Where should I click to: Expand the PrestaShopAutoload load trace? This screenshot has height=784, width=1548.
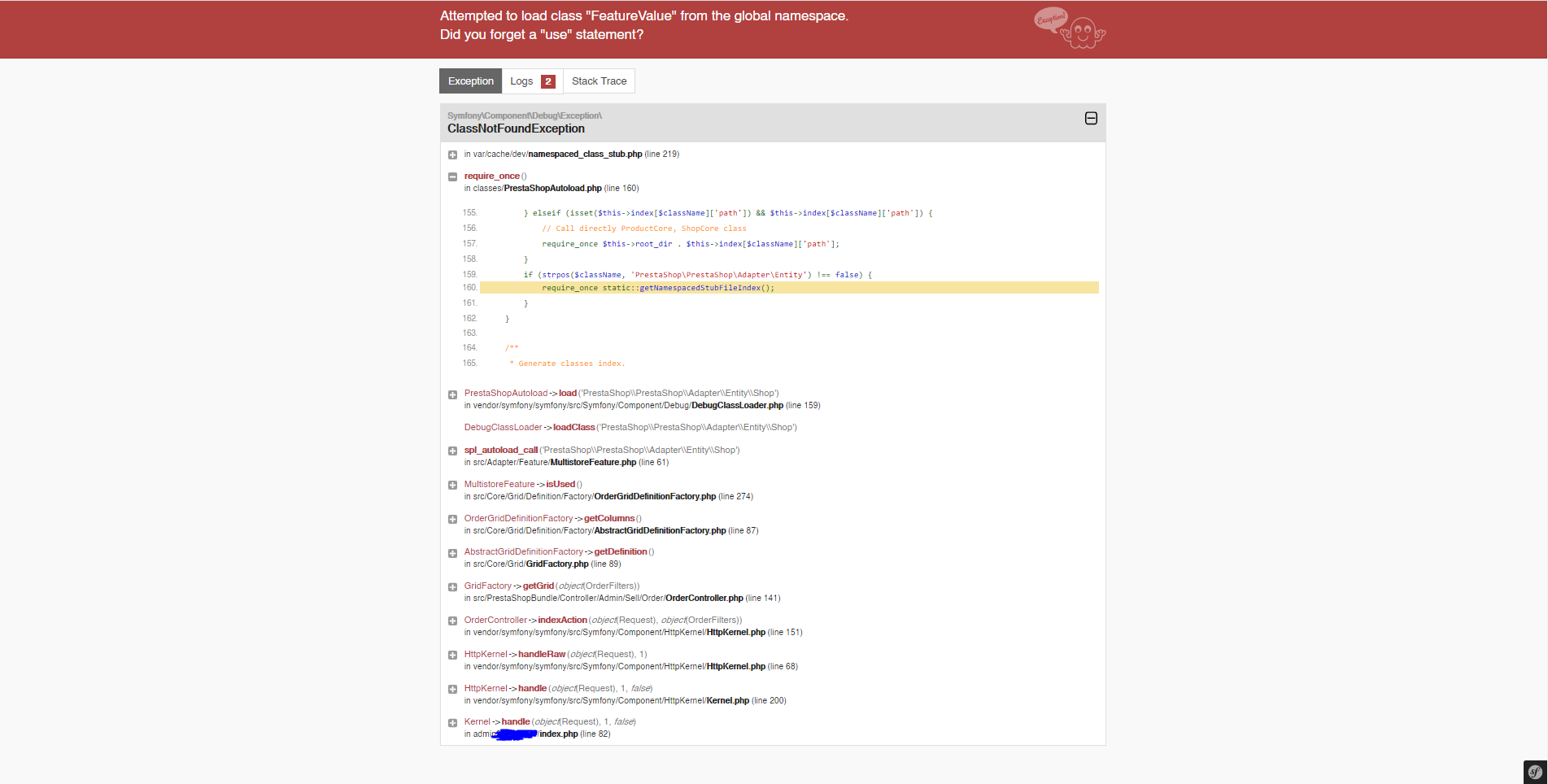point(452,394)
